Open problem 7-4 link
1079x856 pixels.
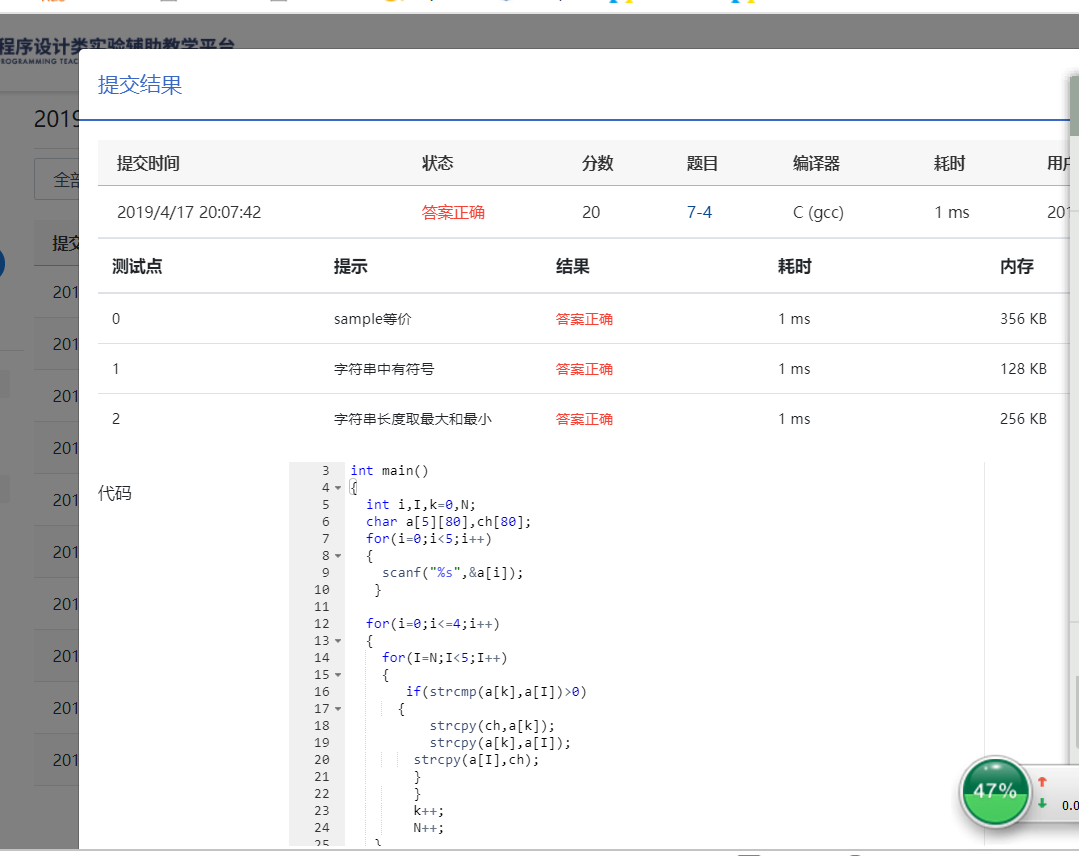coord(699,212)
